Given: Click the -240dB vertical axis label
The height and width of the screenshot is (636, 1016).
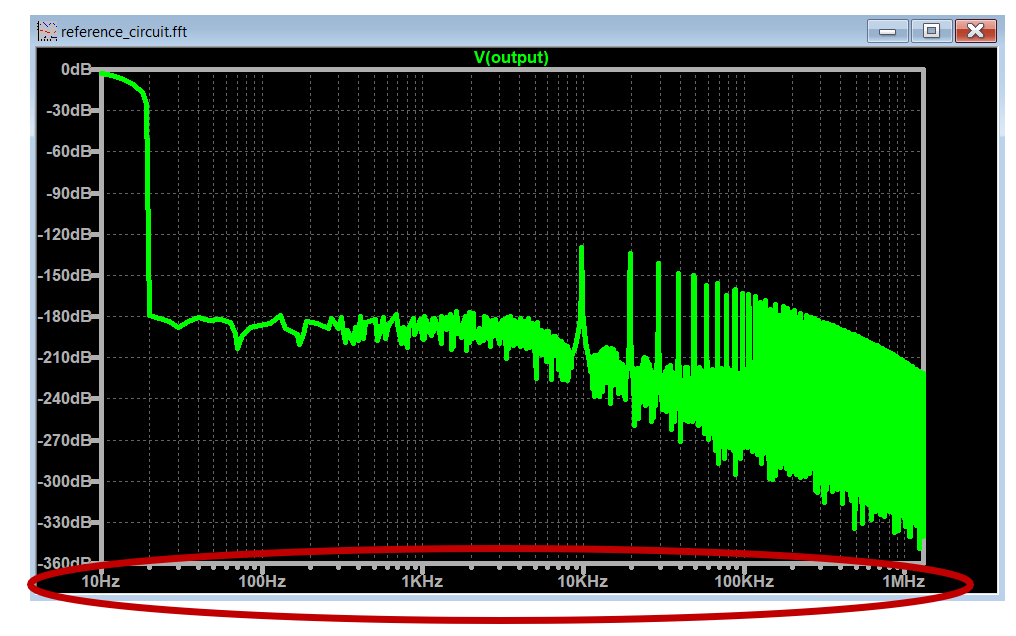Looking at the screenshot, I should coord(66,398).
